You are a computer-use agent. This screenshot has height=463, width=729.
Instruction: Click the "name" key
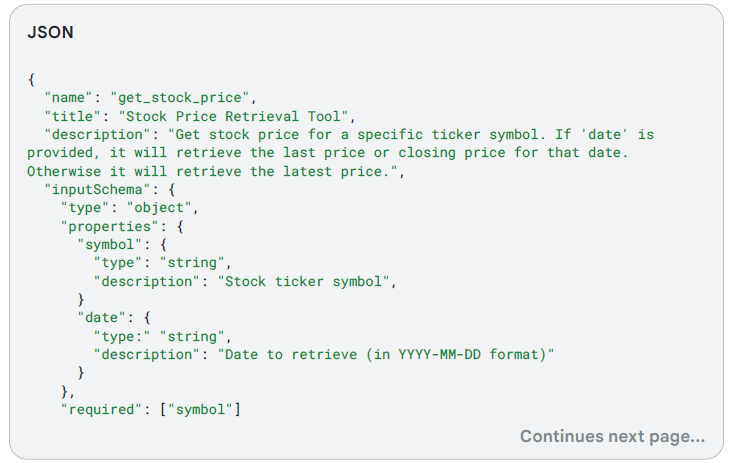pyautogui.click(x=69, y=97)
